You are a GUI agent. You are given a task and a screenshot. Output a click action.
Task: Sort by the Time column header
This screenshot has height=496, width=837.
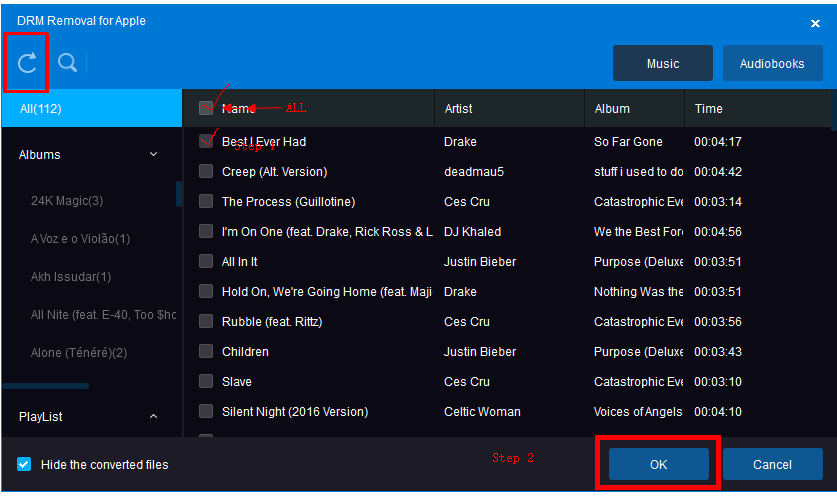click(709, 109)
